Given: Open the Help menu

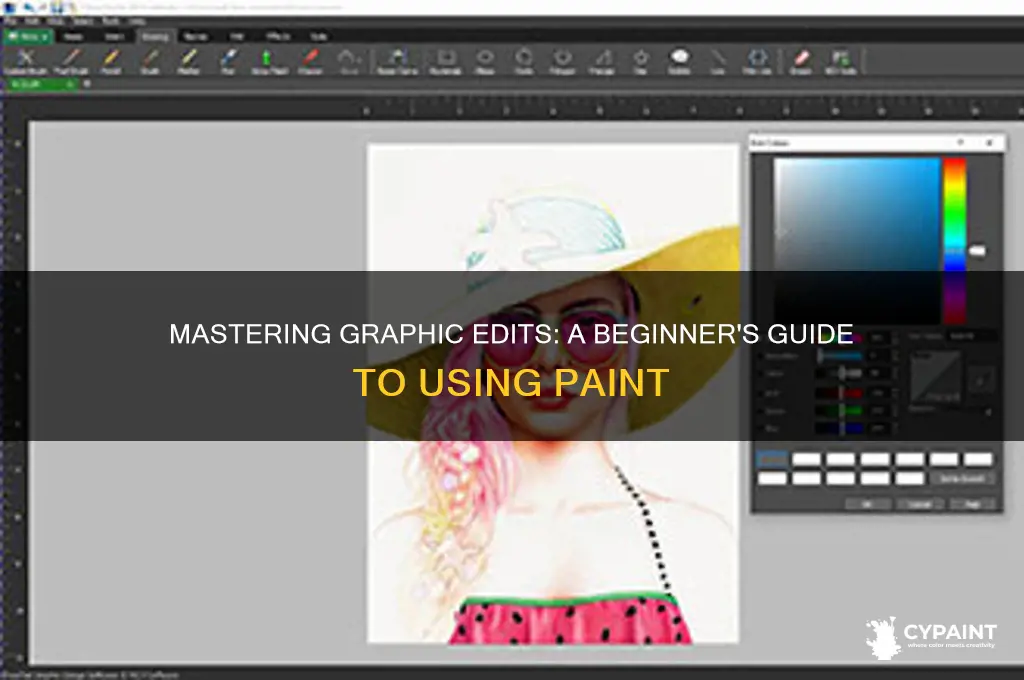Looking at the screenshot, I should point(136,21).
